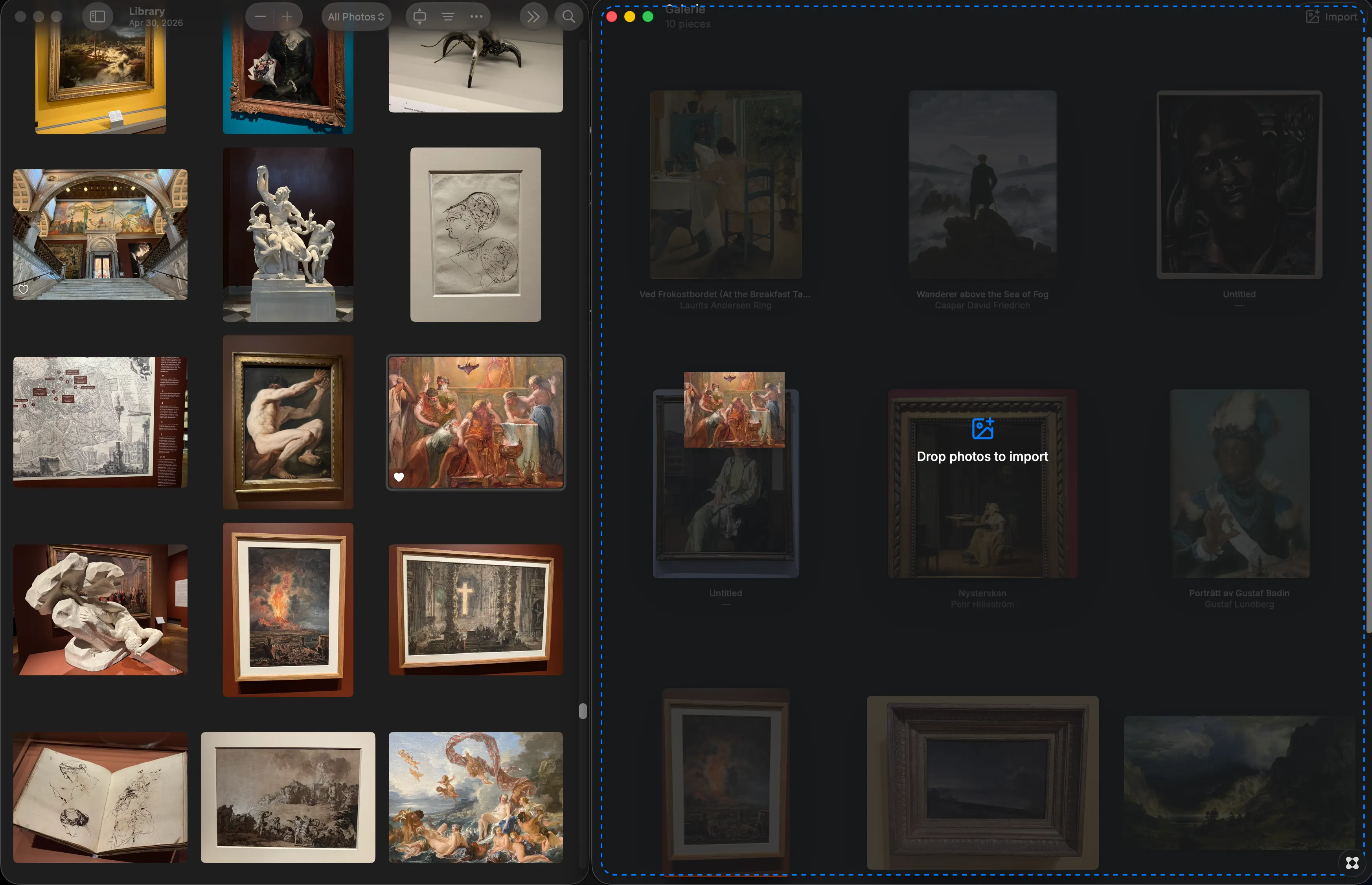
Task: Select the crouching nude man painting photo
Action: [x=288, y=422]
